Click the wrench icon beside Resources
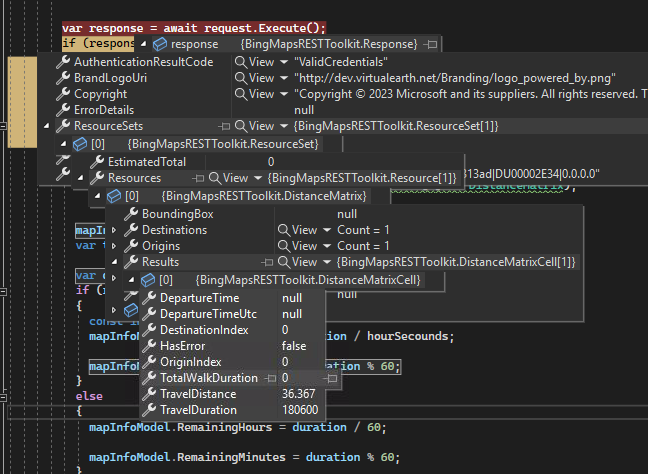This screenshot has height=474, width=648. click(x=97, y=178)
